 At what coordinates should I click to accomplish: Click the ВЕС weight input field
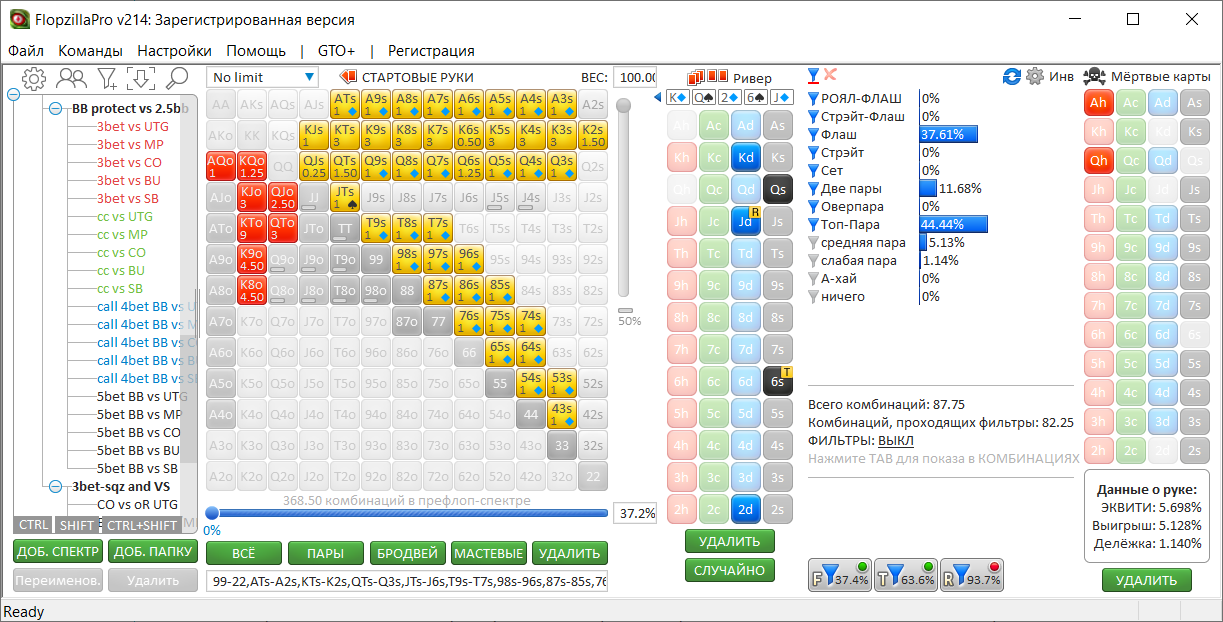(635, 77)
